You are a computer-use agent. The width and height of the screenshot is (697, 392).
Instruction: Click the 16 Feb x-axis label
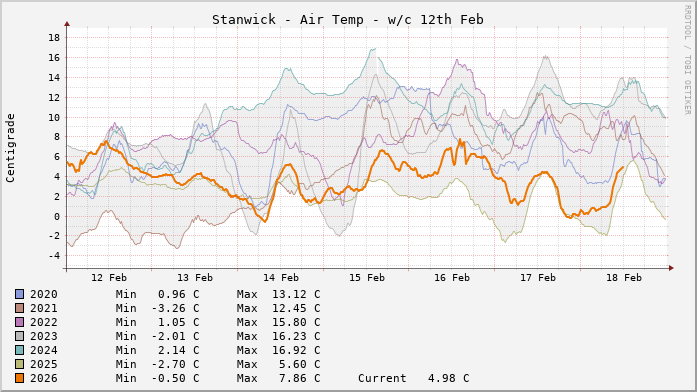tap(452, 278)
